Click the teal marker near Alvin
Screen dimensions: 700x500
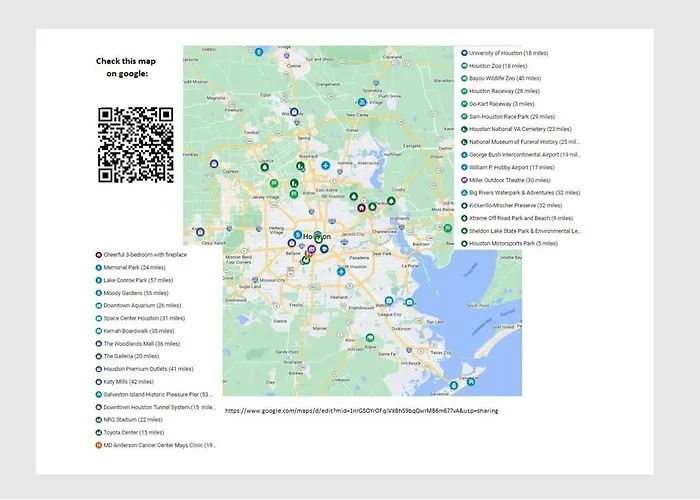coord(370,338)
